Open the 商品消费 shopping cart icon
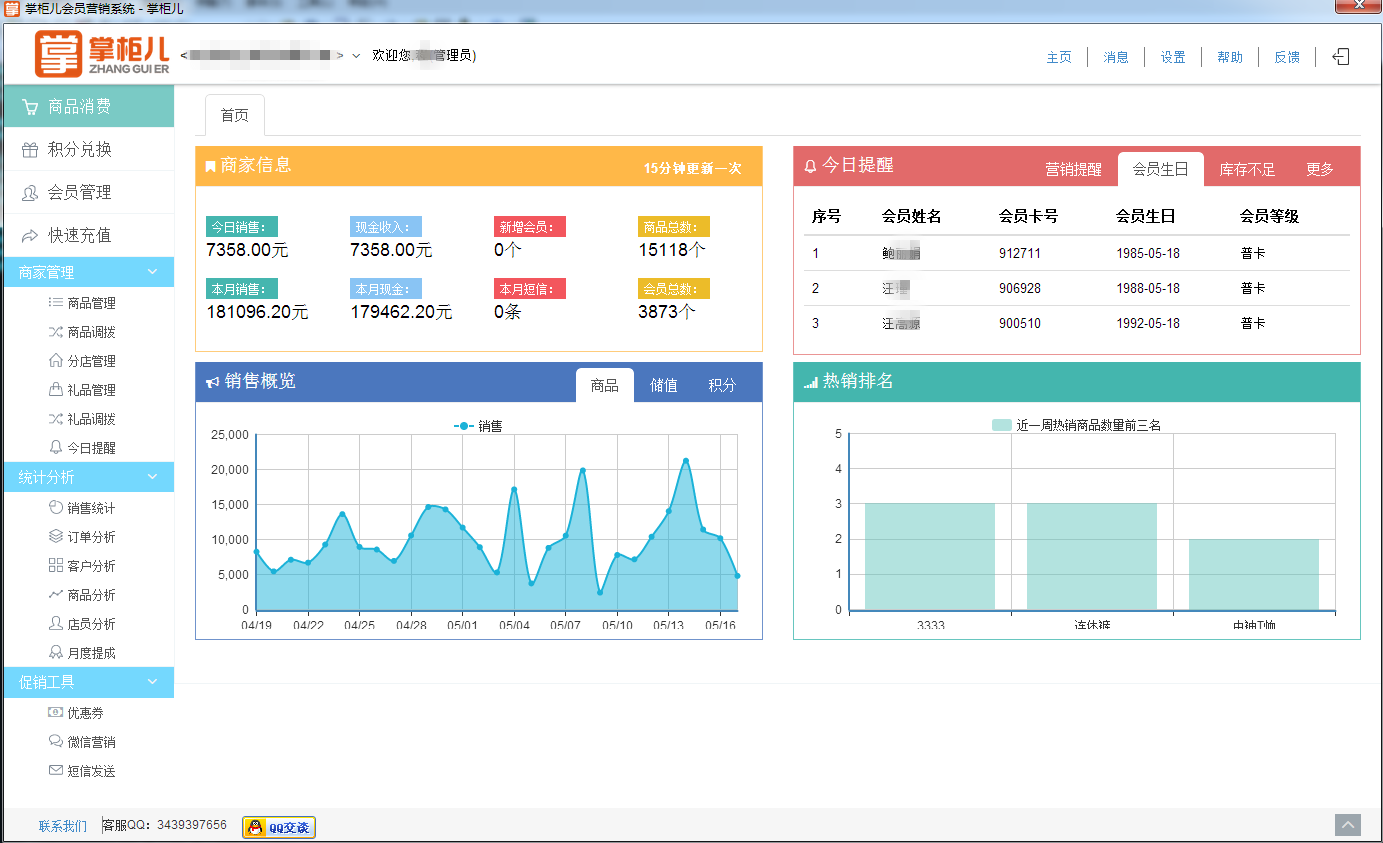Image resolution: width=1383 pixels, height=843 pixels. point(30,107)
